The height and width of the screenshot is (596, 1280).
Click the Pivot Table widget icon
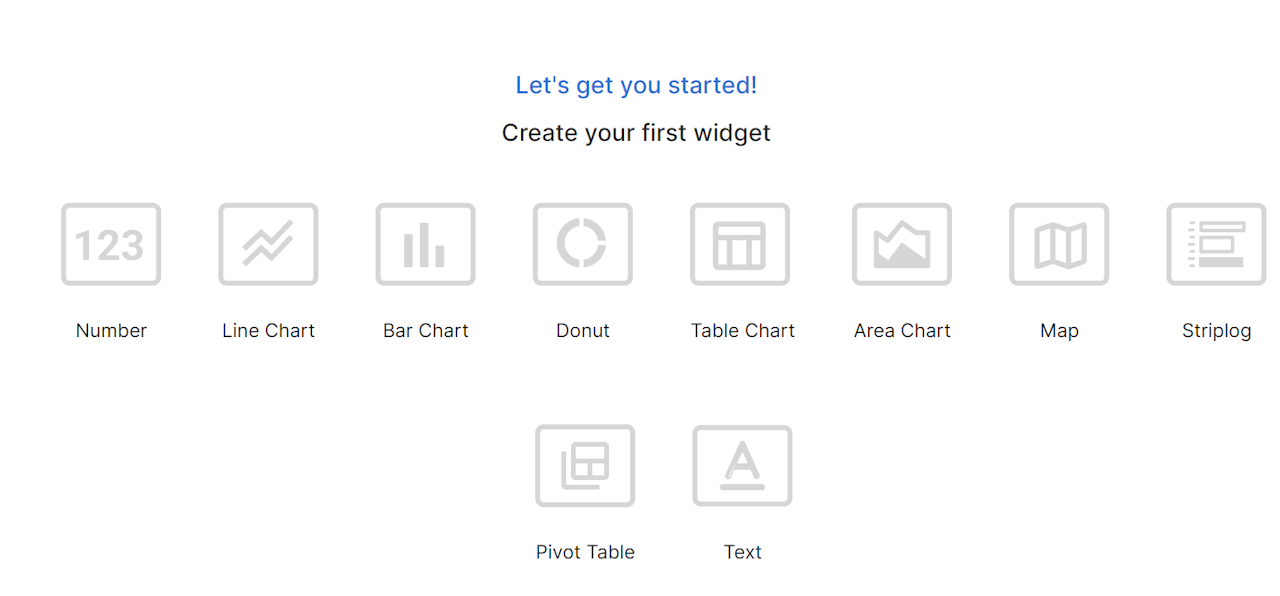click(585, 466)
